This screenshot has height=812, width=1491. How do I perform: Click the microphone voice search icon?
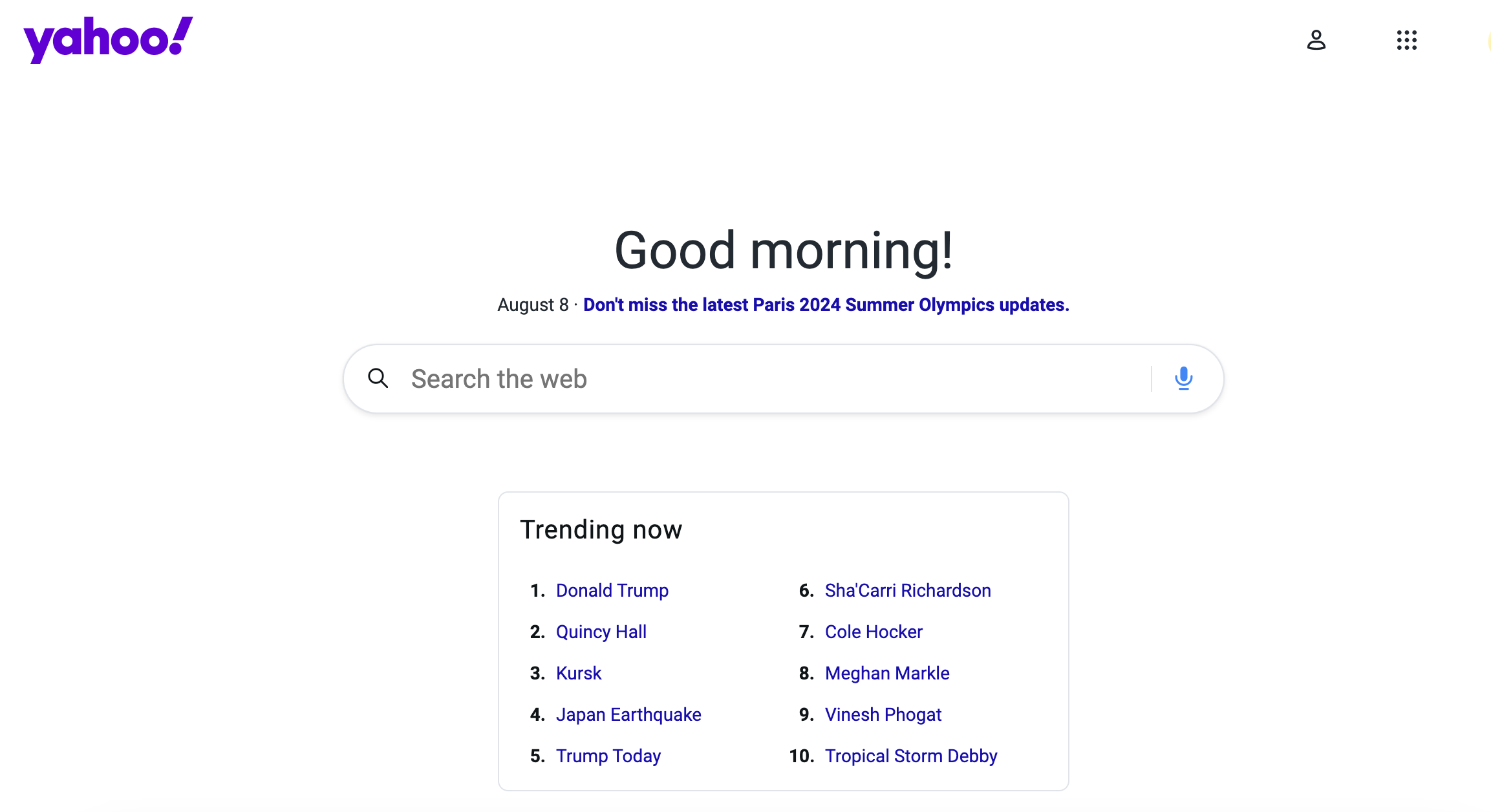click(x=1183, y=378)
